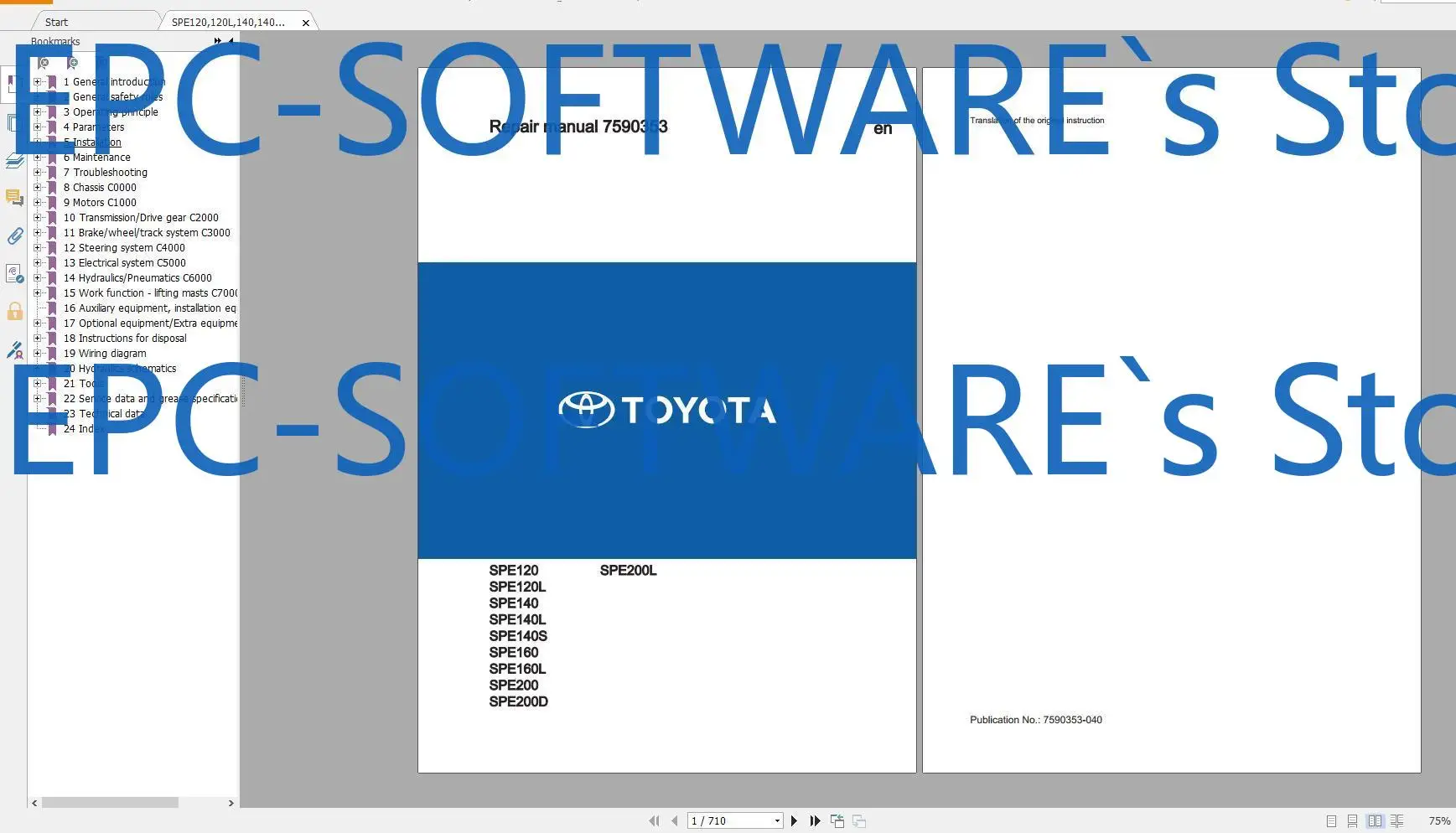Open the digital sign pen panel
This screenshot has width=1456, height=833.
(x=14, y=350)
